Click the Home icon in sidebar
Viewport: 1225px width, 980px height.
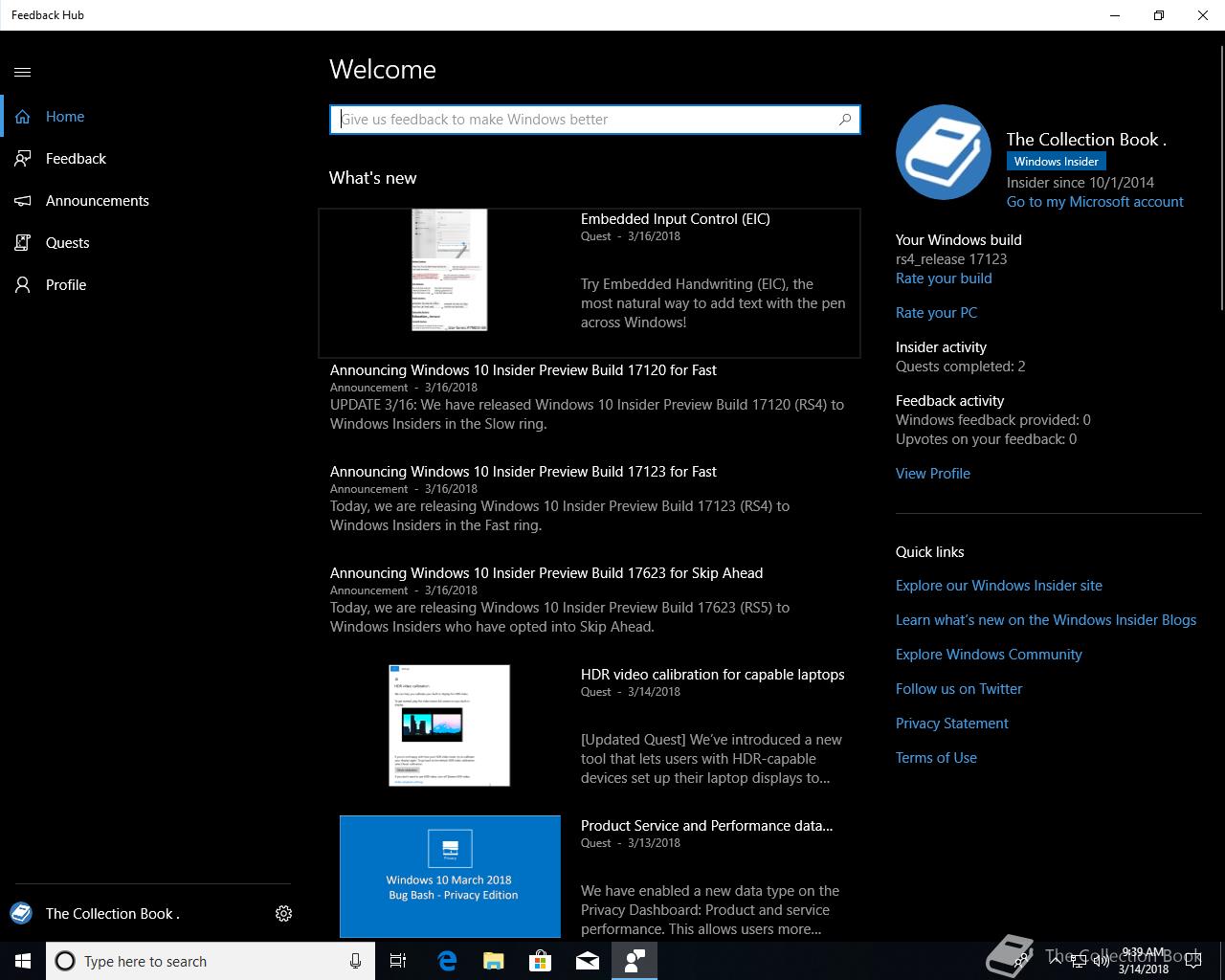(23, 117)
